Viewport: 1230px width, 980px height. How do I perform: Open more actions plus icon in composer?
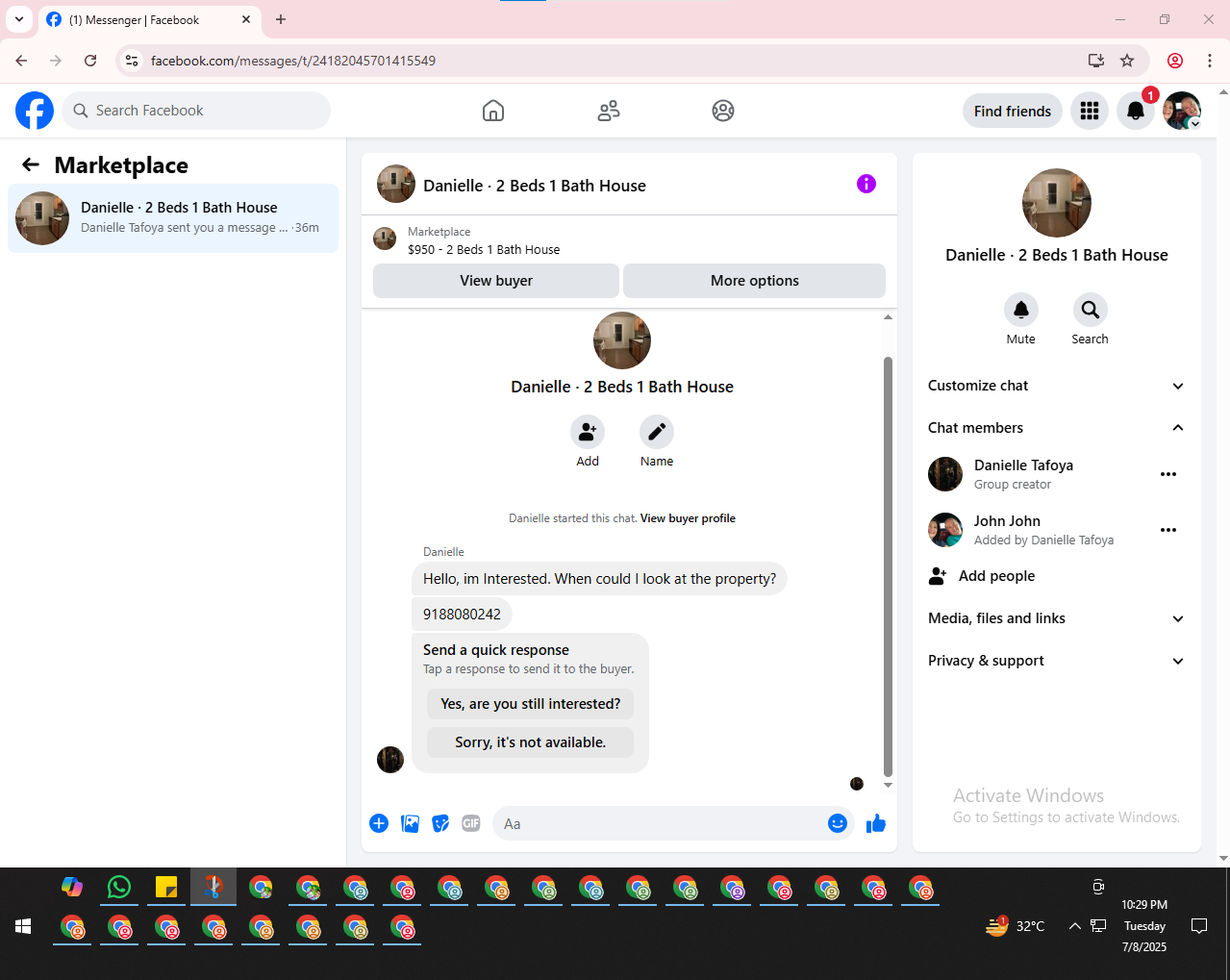pos(379,823)
